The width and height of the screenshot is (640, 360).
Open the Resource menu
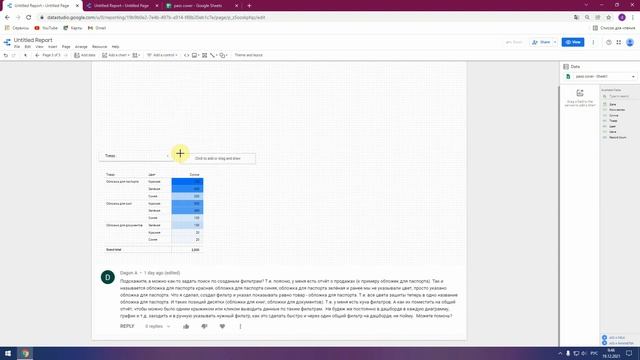[99, 47]
